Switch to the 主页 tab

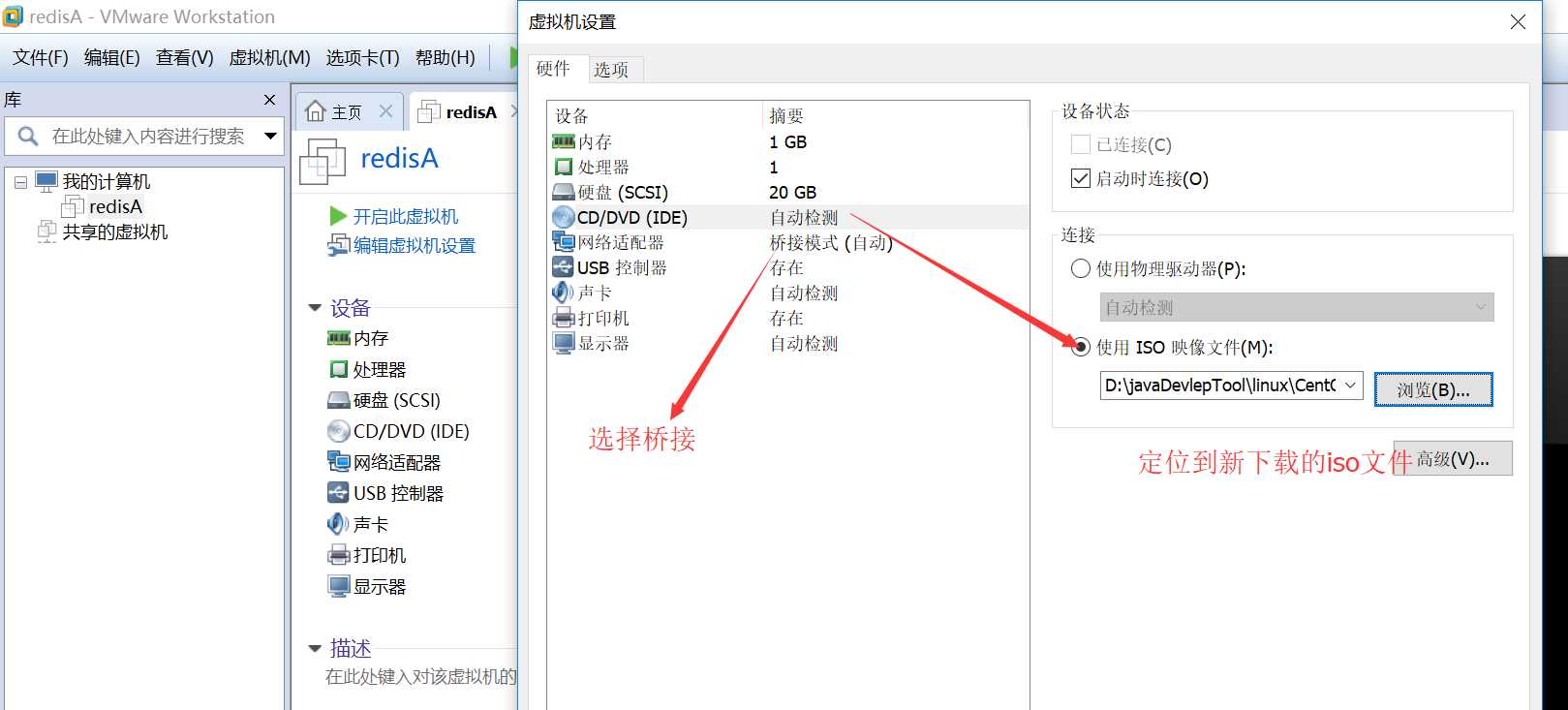coord(346,112)
